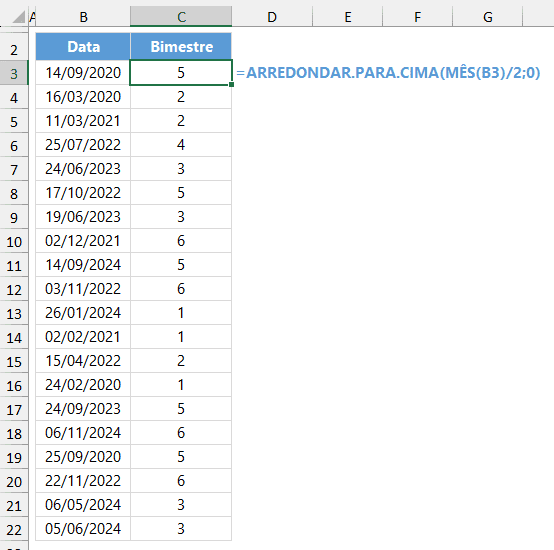554x550 pixels.
Task: Select row 3 header
Action: [x=14, y=73]
